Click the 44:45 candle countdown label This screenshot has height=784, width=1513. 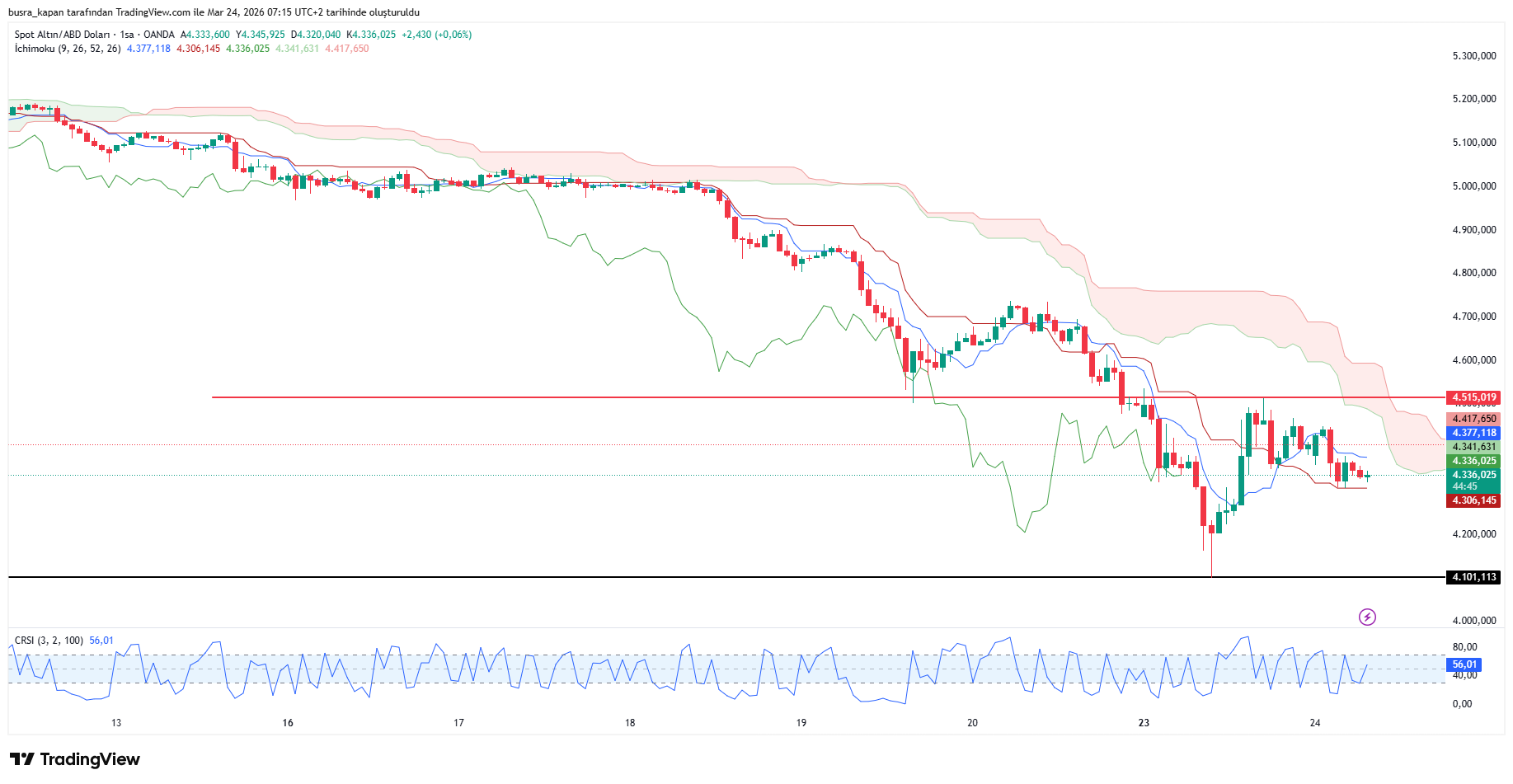(x=1464, y=486)
